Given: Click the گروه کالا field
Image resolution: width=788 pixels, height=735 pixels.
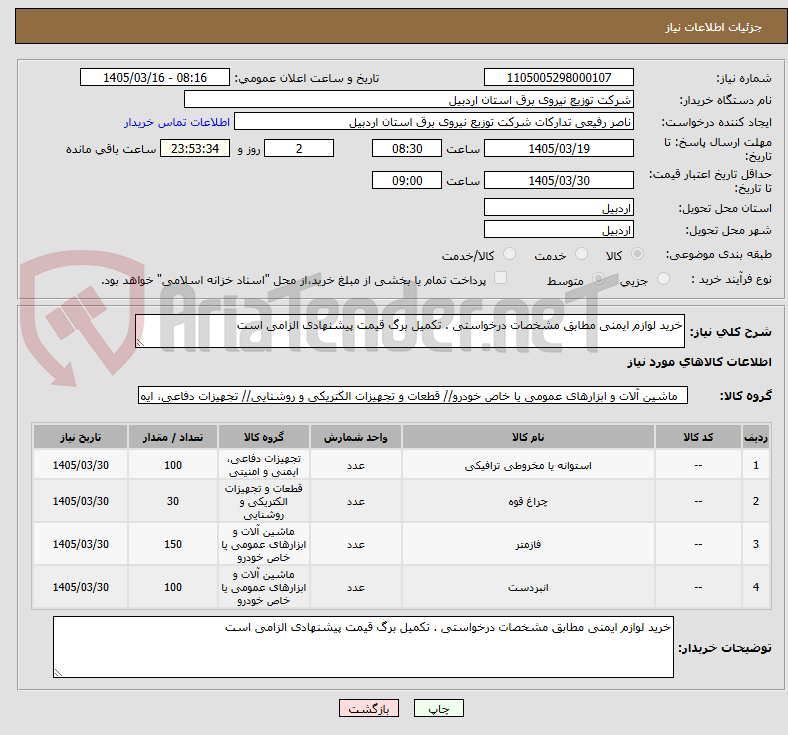Looking at the screenshot, I should click(413, 395).
